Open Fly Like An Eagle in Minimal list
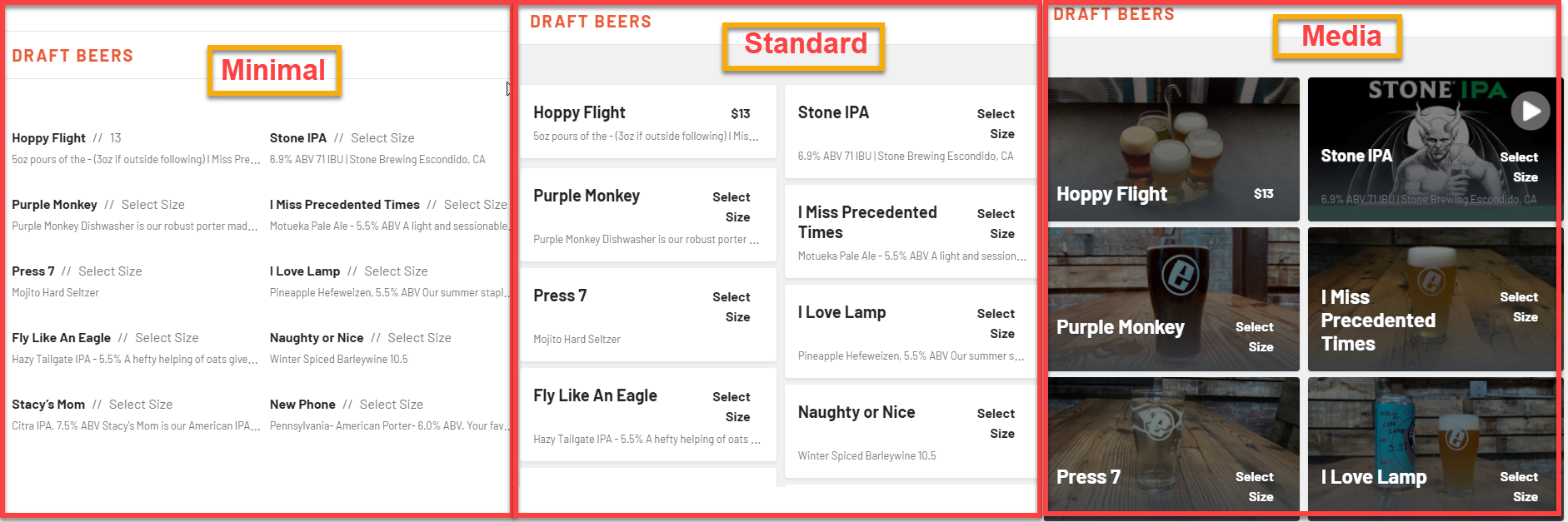The height and width of the screenshot is (522, 1568). tap(61, 338)
